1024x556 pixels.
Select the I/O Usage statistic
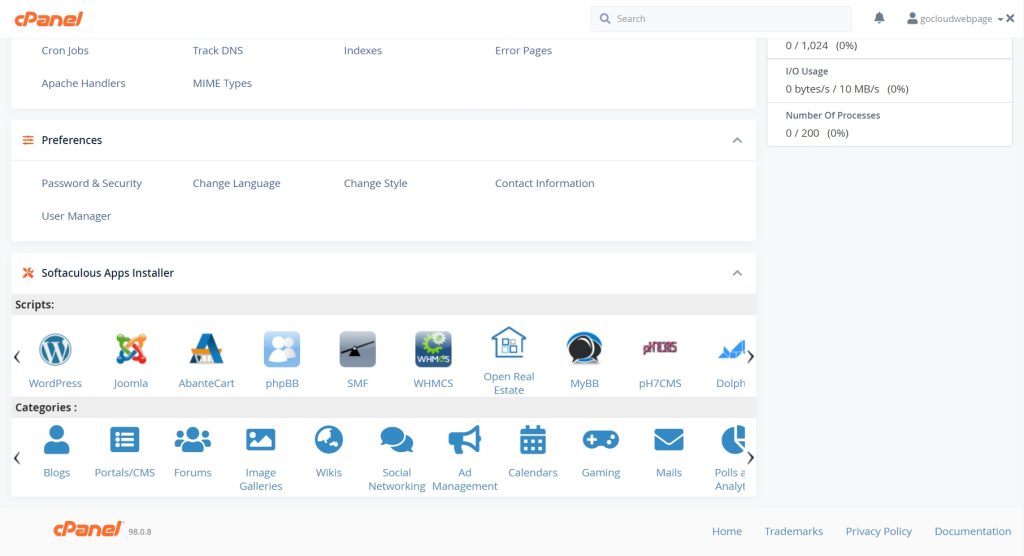[x=889, y=80]
